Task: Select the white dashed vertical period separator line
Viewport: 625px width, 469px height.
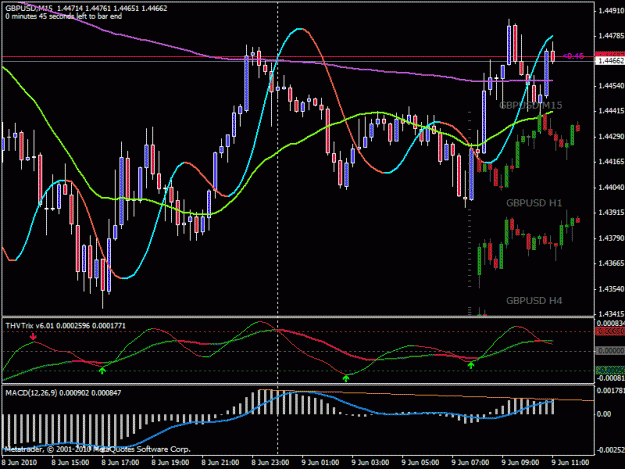Action: pyautogui.click(x=278, y=227)
